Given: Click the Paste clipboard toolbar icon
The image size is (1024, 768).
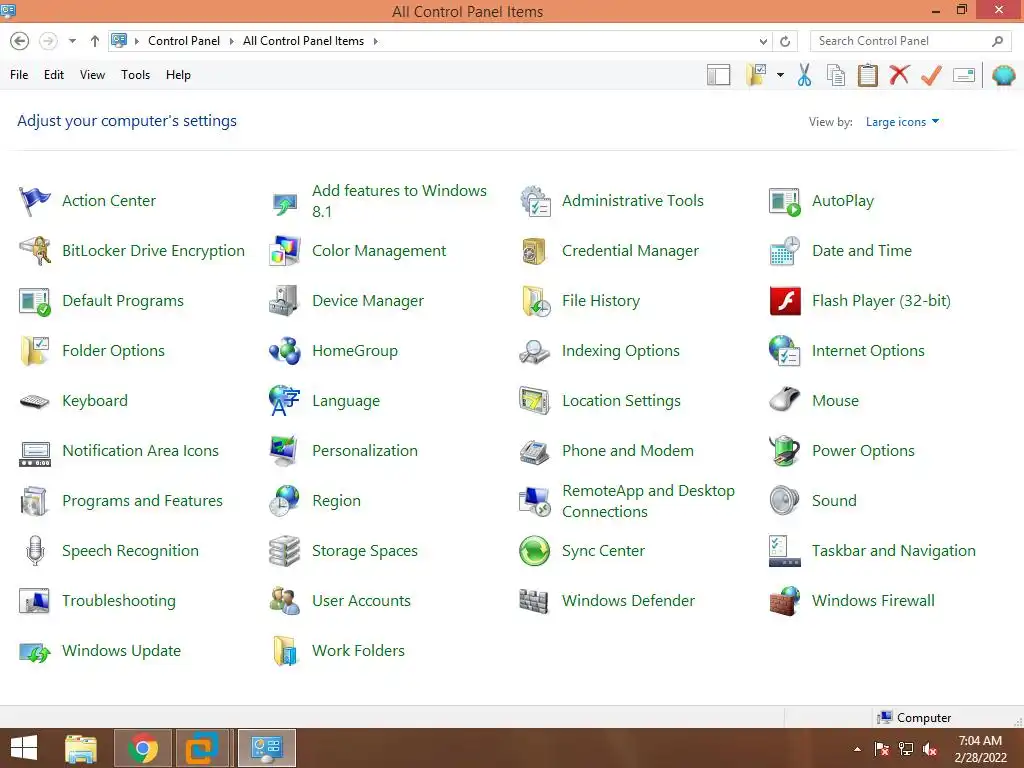Looking at the screenshot, I should (x=867, y=75).
